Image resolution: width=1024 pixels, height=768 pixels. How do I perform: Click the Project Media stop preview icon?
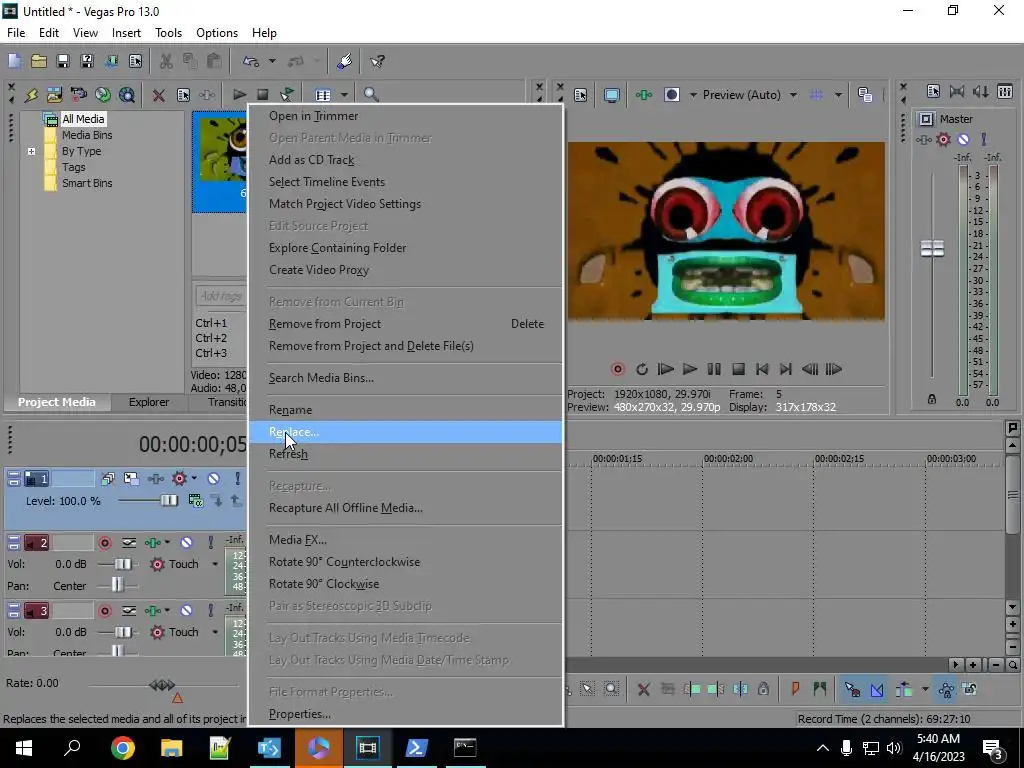click(x=263, y=95)
